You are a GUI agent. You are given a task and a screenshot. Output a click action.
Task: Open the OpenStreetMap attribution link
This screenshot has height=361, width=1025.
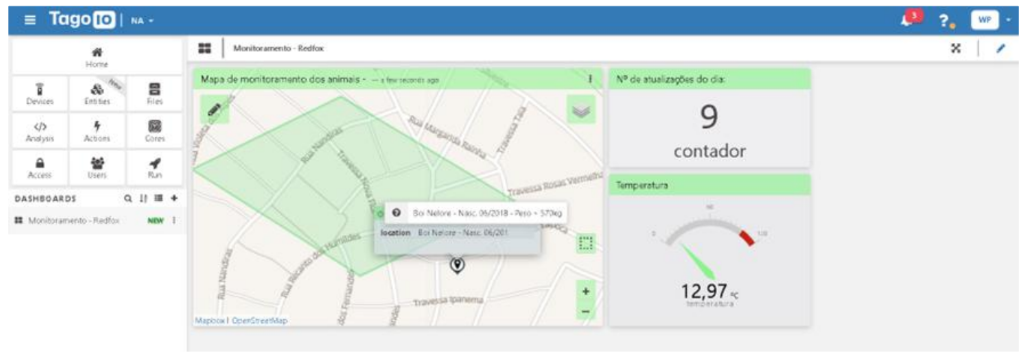pyautogui.click(x=260, y=320)
